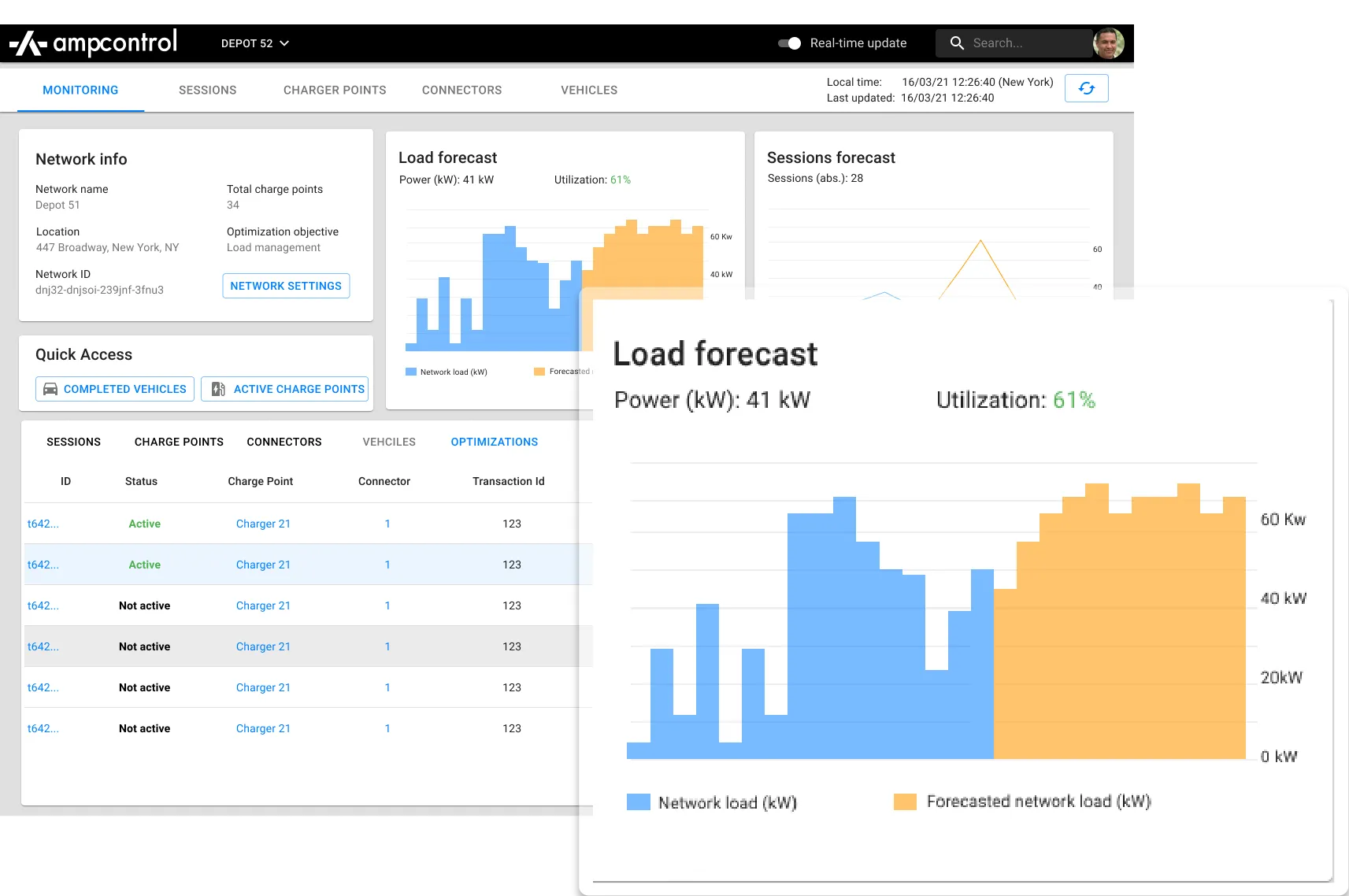
Task: Click the Charger 21 link in first row
Action: (x=263, y=524)
